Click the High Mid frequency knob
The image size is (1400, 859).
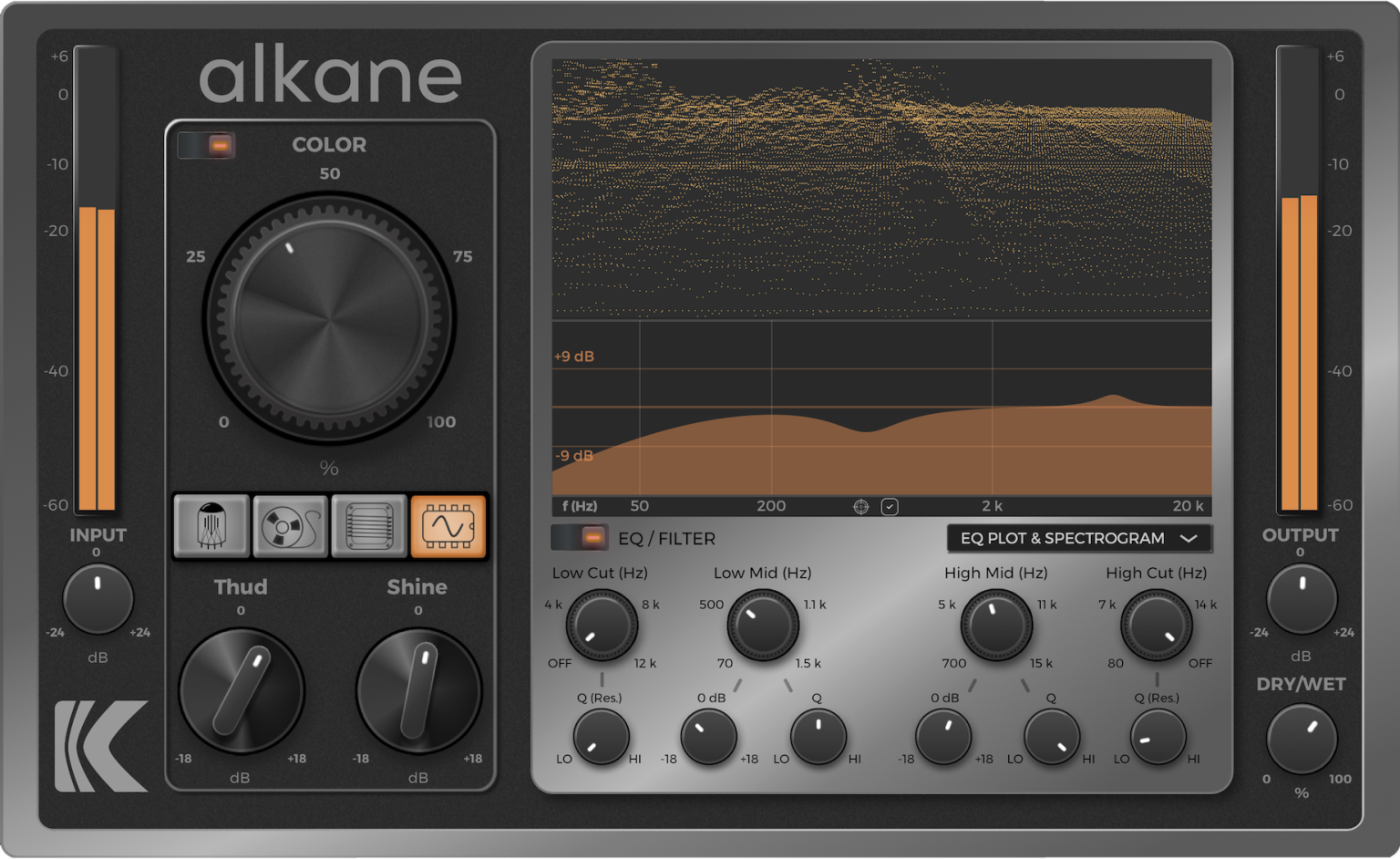coord(996,626)
